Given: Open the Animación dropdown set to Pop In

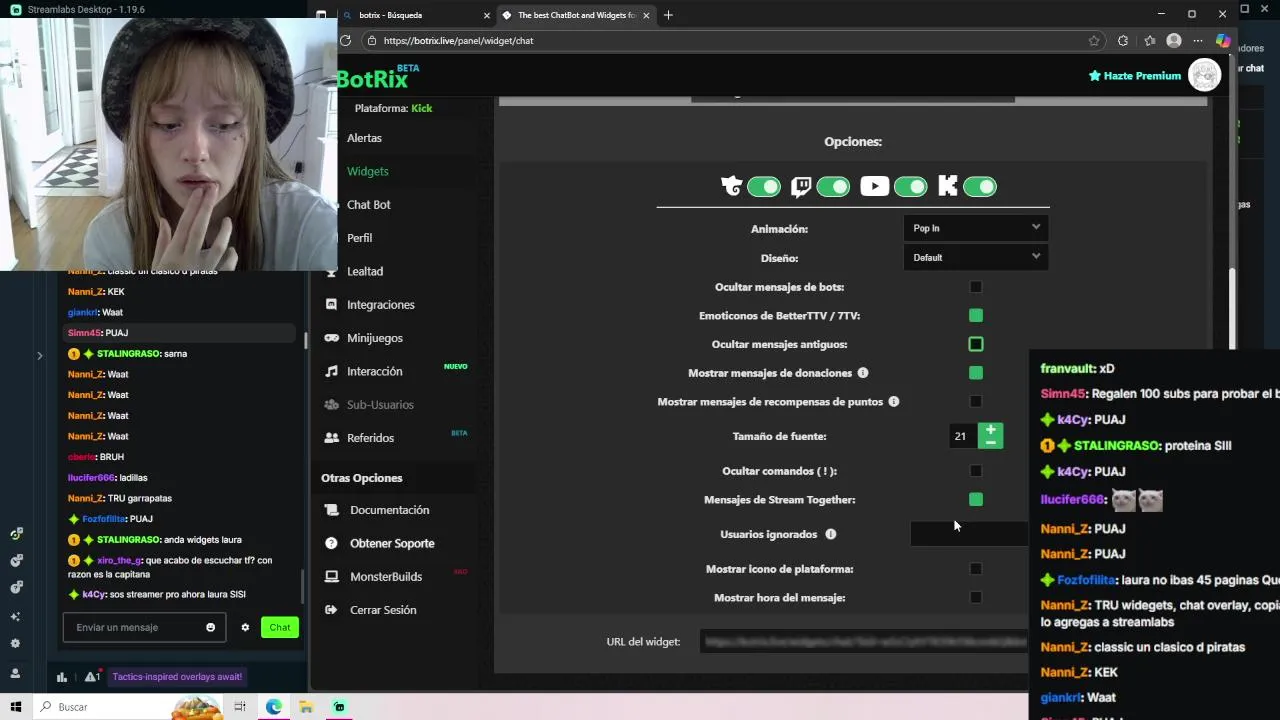Looking at the screenshot, I should (975, 228).
